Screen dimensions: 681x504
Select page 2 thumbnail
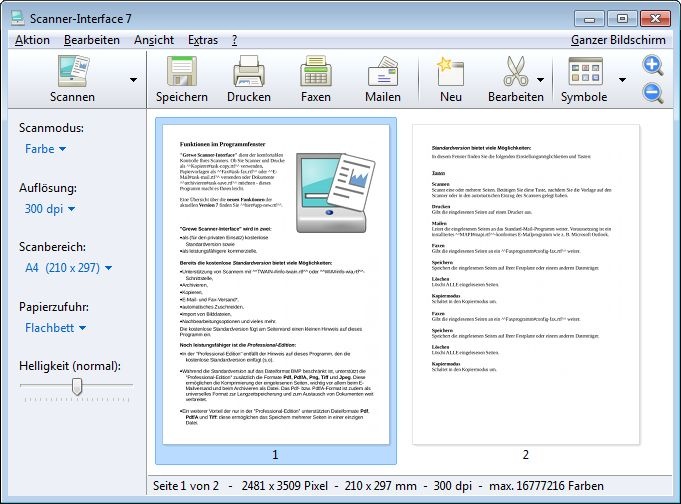[x=526, y=285]
